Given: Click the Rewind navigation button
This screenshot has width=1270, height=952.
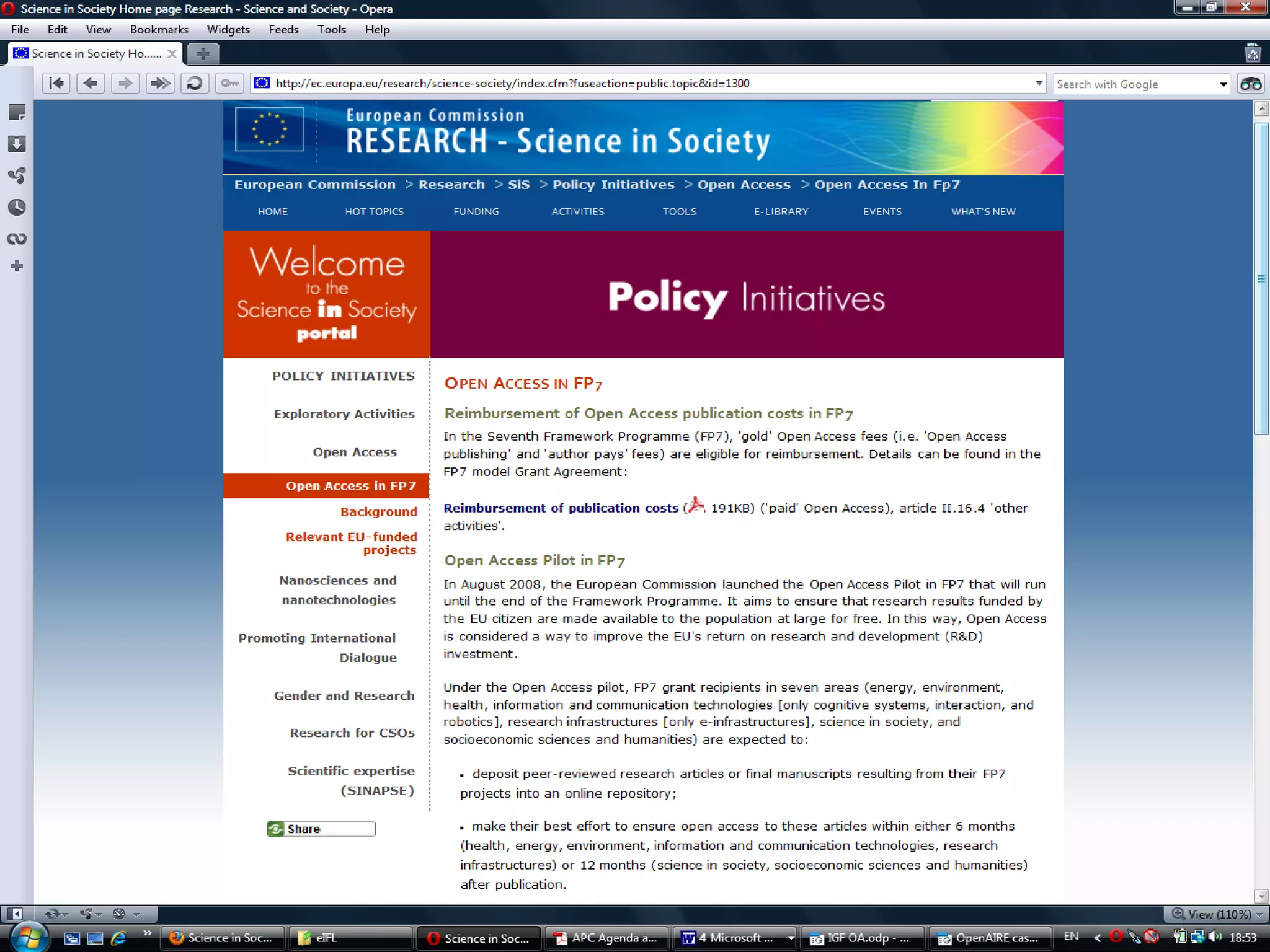Looking at the screenshot, I should (x=56, y=83).
